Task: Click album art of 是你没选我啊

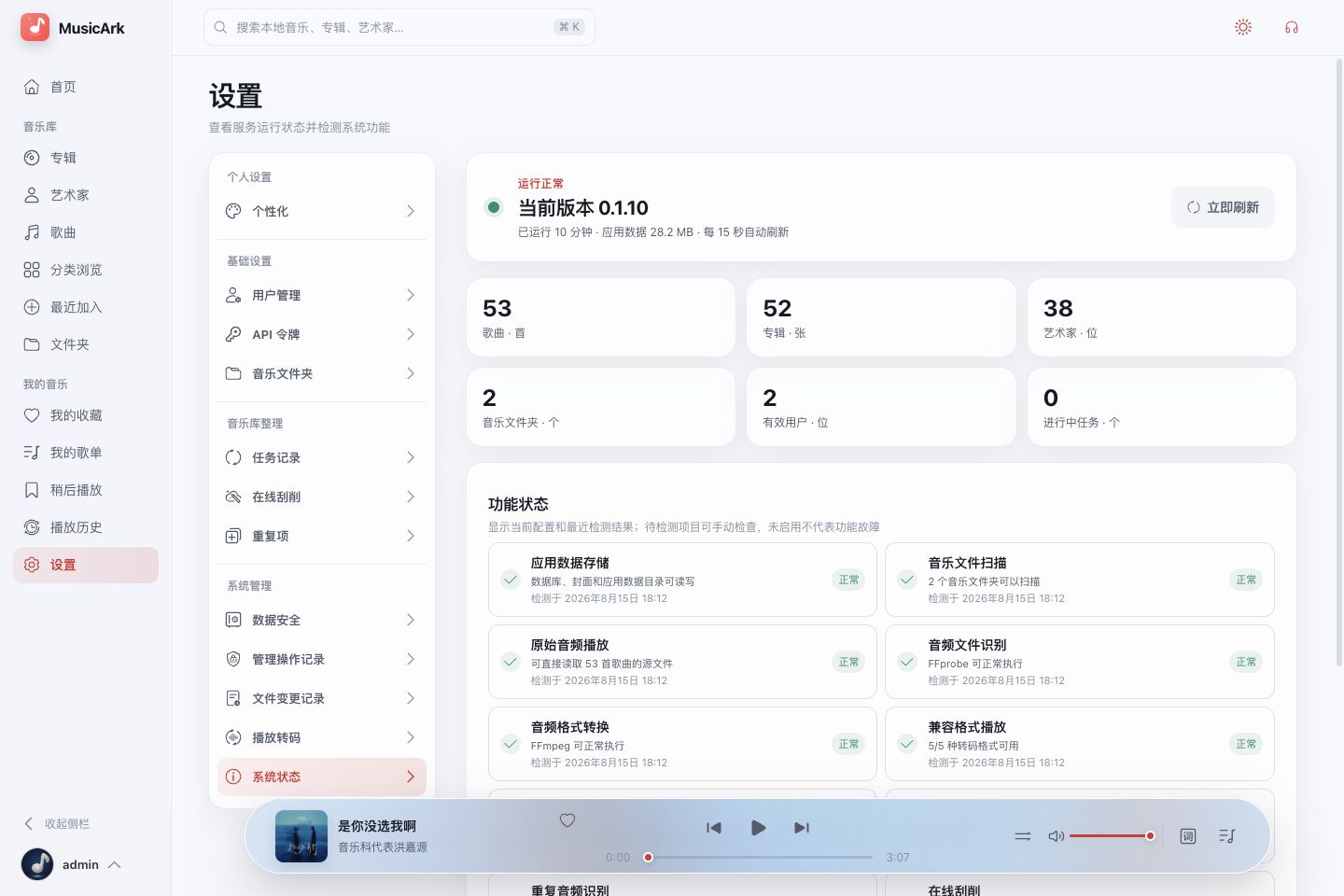Action: (301, 836)
